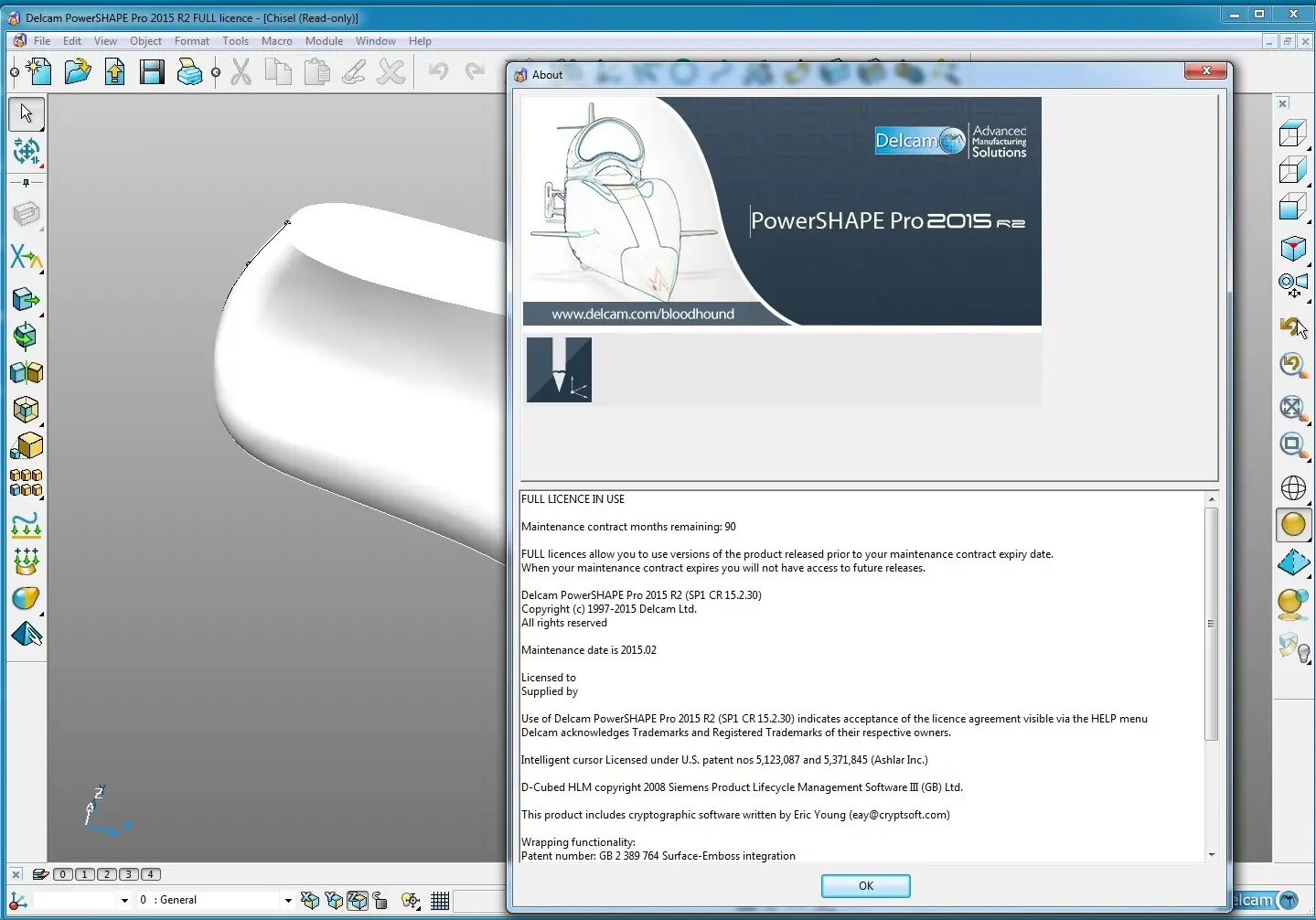Toggle level 3 button
This screenshot has height=920, width=1316.
click(129, 874)
